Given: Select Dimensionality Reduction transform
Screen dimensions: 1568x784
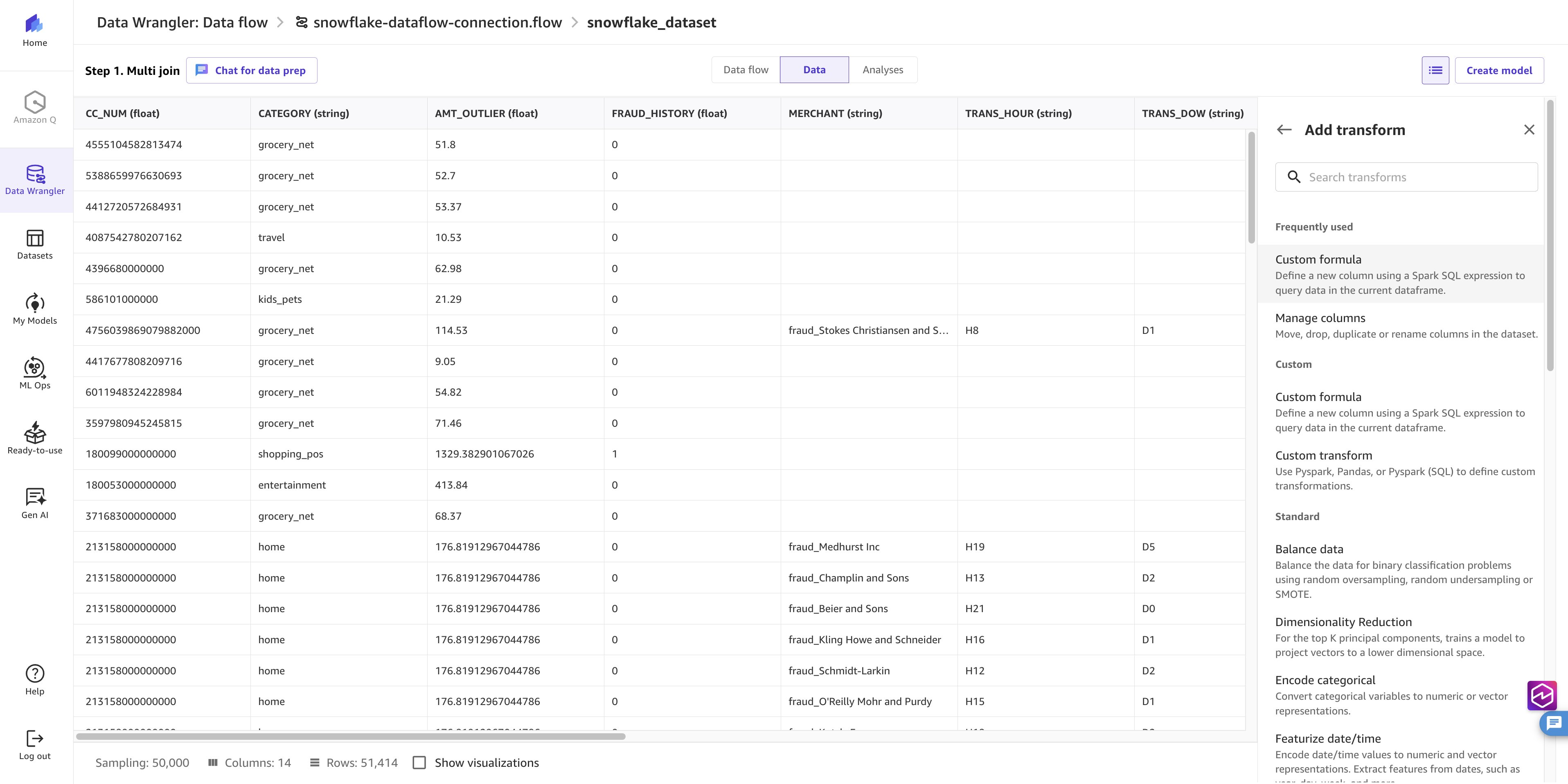Looking at the screenshot, I should (1400, 637).
